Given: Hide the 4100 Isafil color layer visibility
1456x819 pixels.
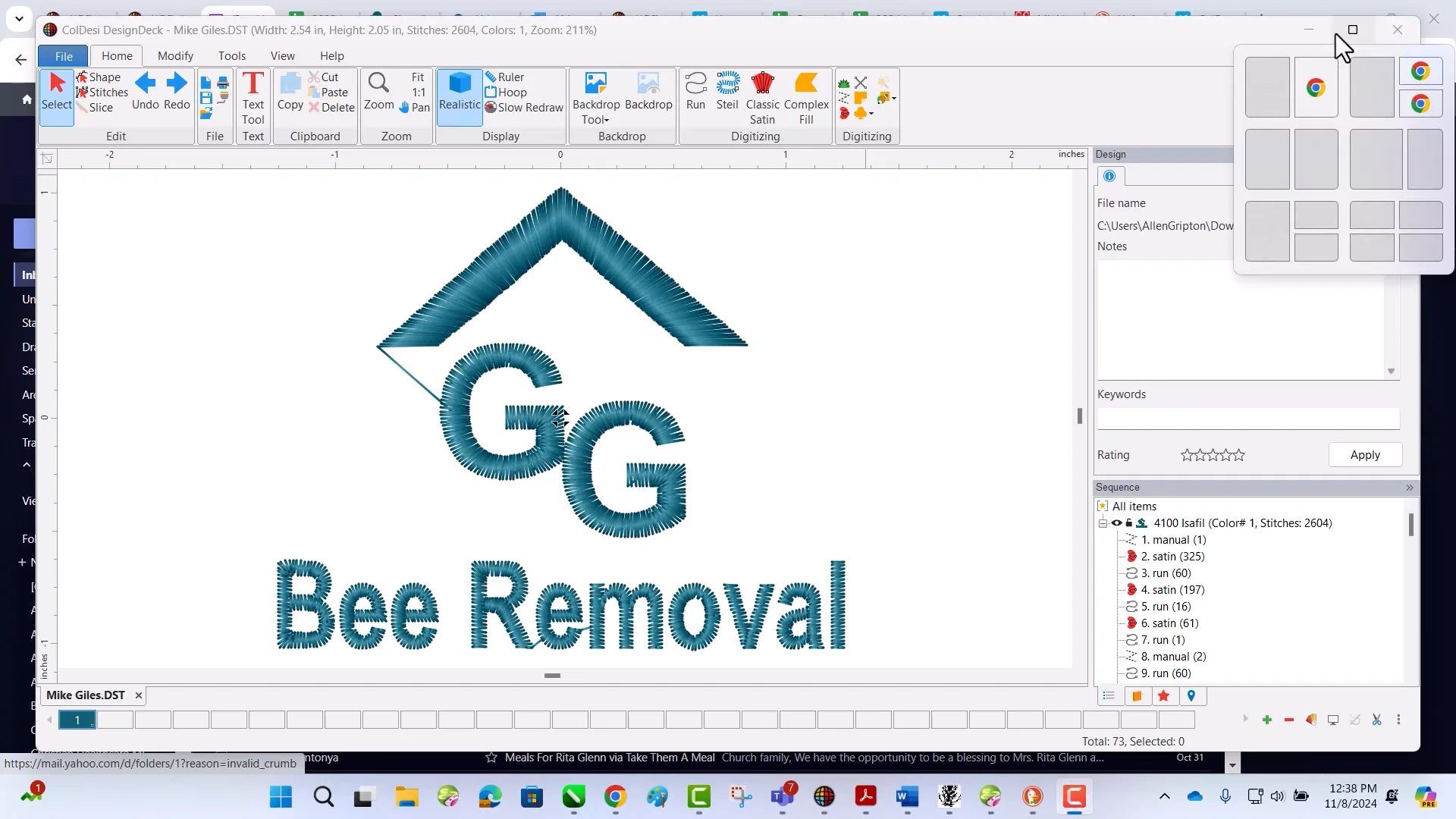Looking at the screenshot, I should (1116, 523).
